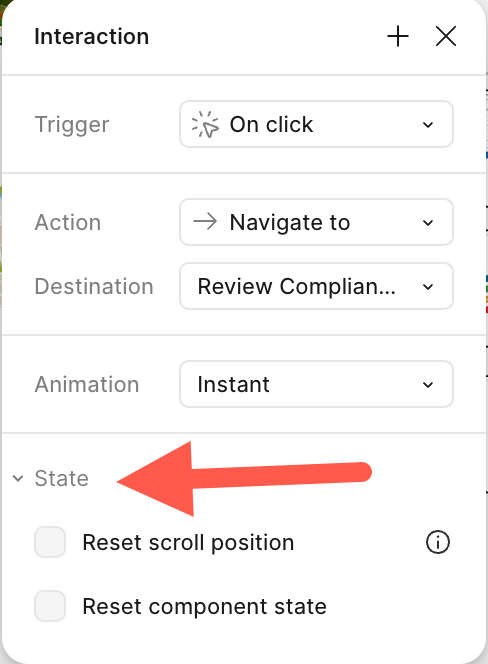Screen dimensions: 488x664
Task: Close the Interaction panel
Action: click(x=446, y=36)
